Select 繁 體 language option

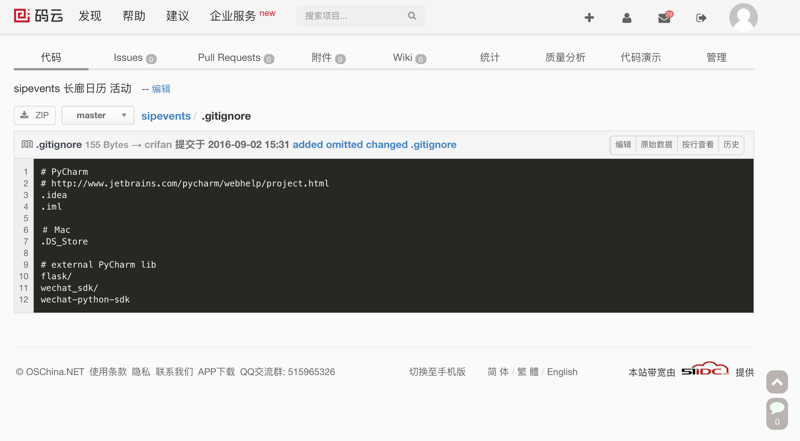(528, 372)
